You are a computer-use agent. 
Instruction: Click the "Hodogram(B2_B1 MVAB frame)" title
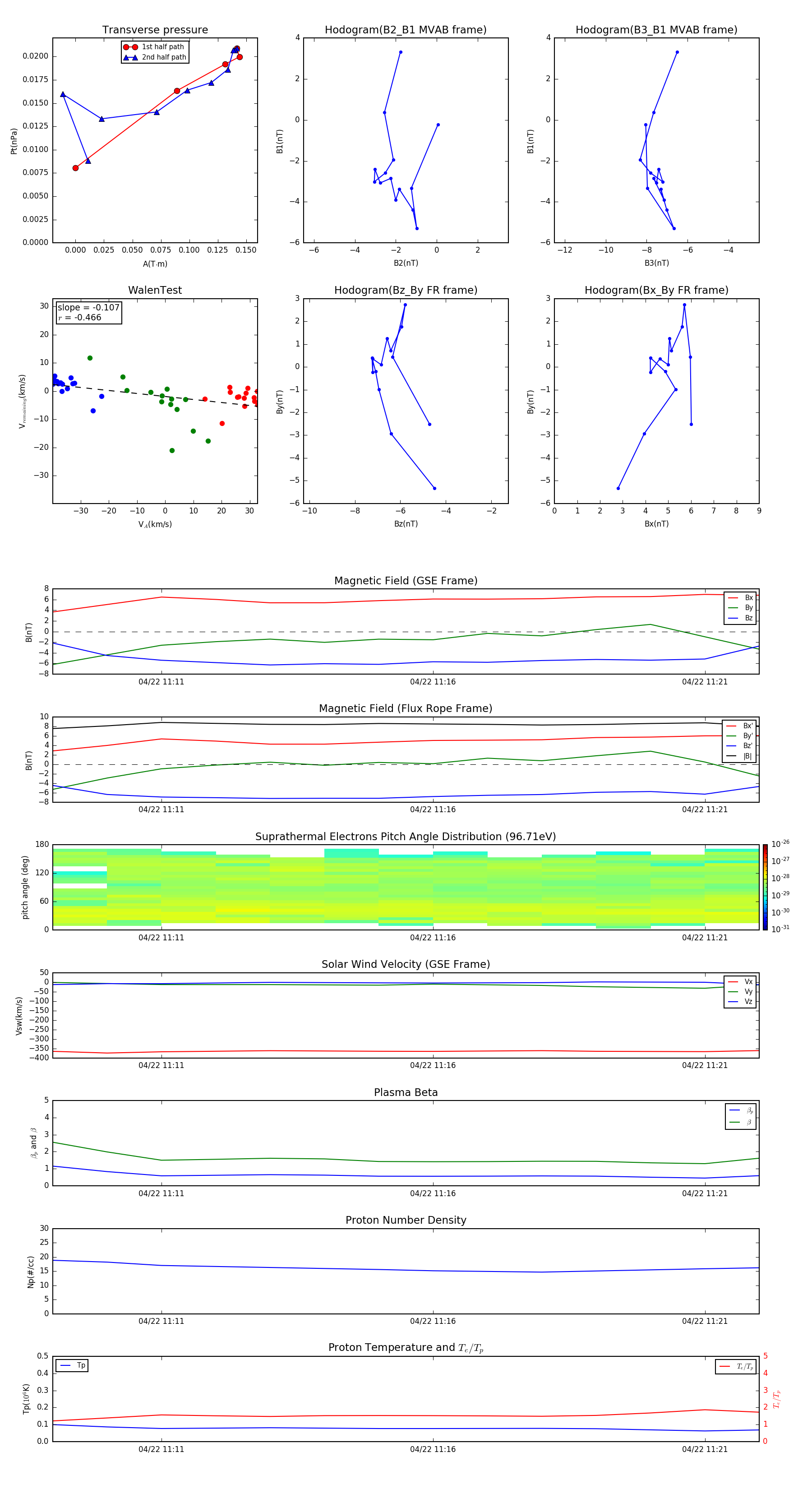pos(406,30)
